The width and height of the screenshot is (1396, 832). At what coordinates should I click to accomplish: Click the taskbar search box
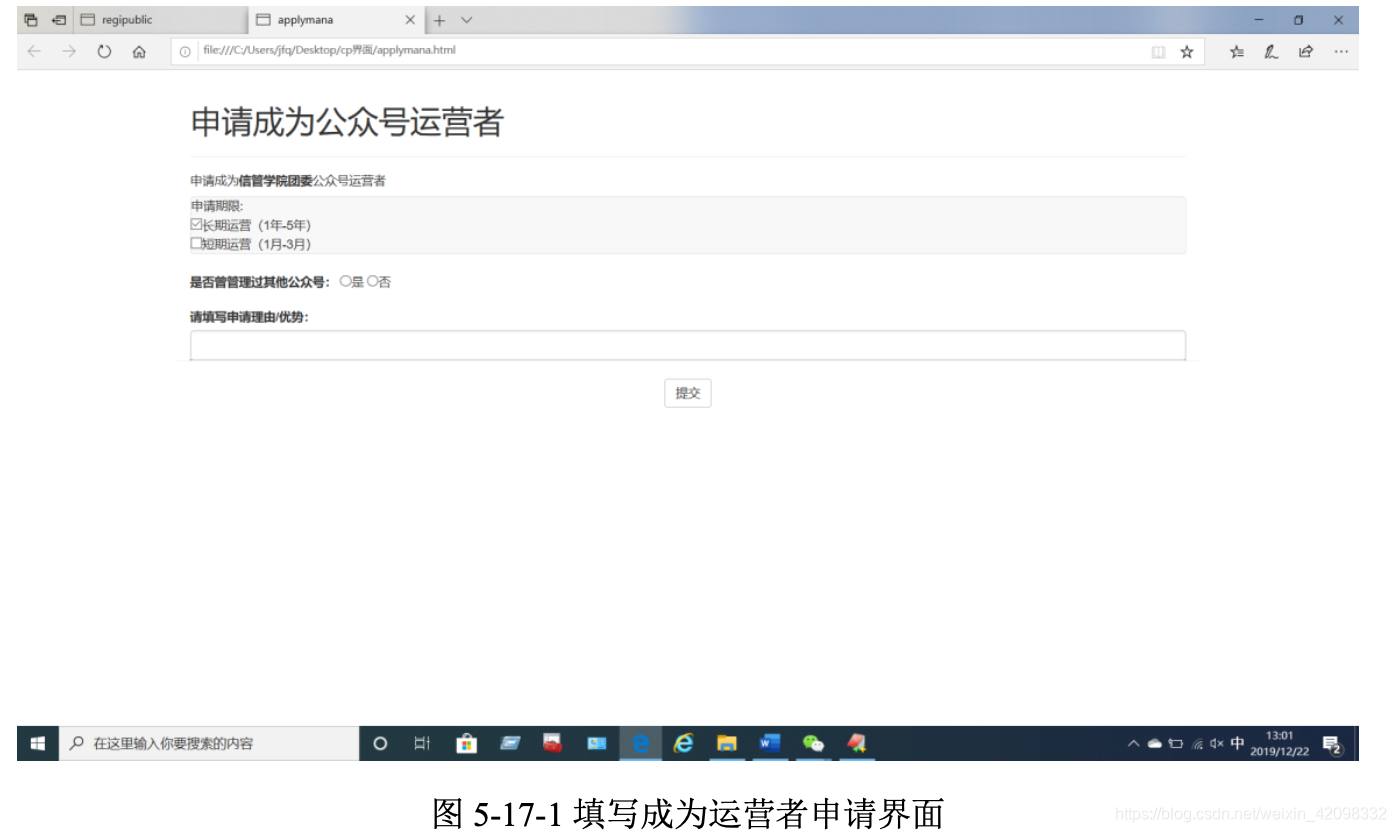pos(209,743)
